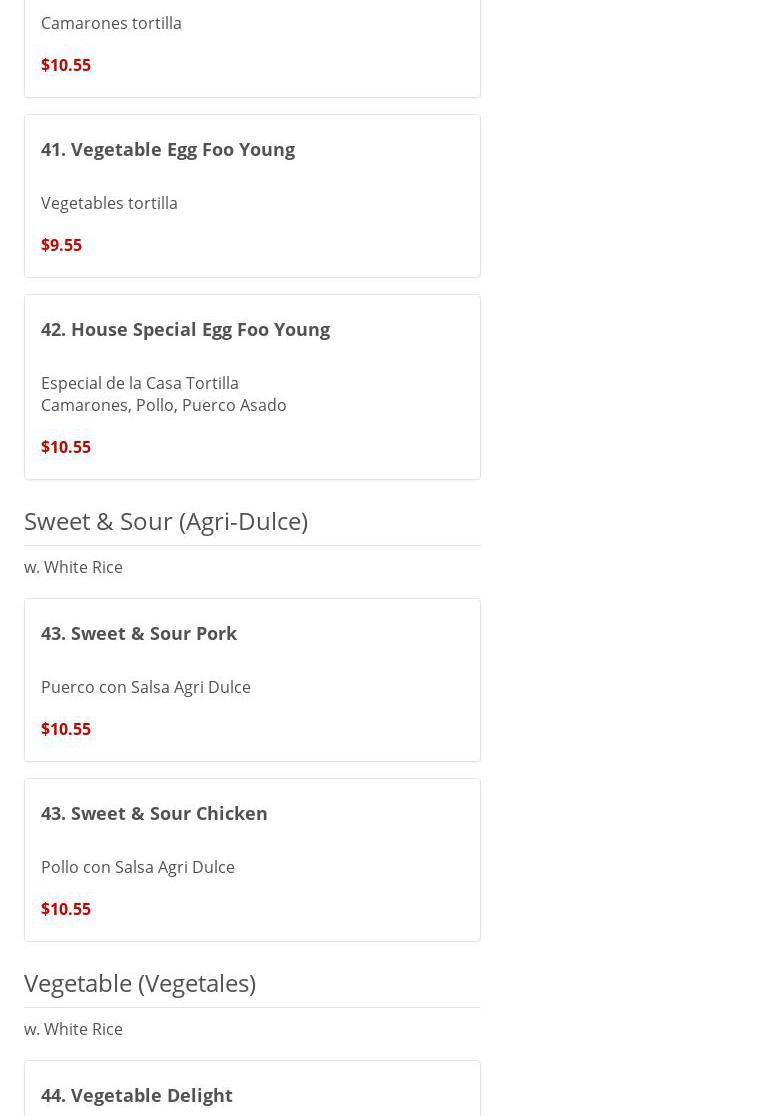Image resolution: width=770 pixels, height=1116 pixels.
Task: Click the Vegetable (Vegetales) section heading
Action: click(140, 983)
